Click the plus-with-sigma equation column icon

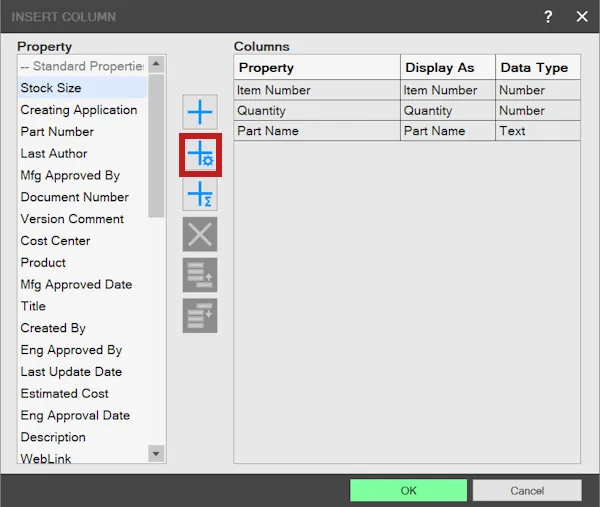click(x=200, y=194)
